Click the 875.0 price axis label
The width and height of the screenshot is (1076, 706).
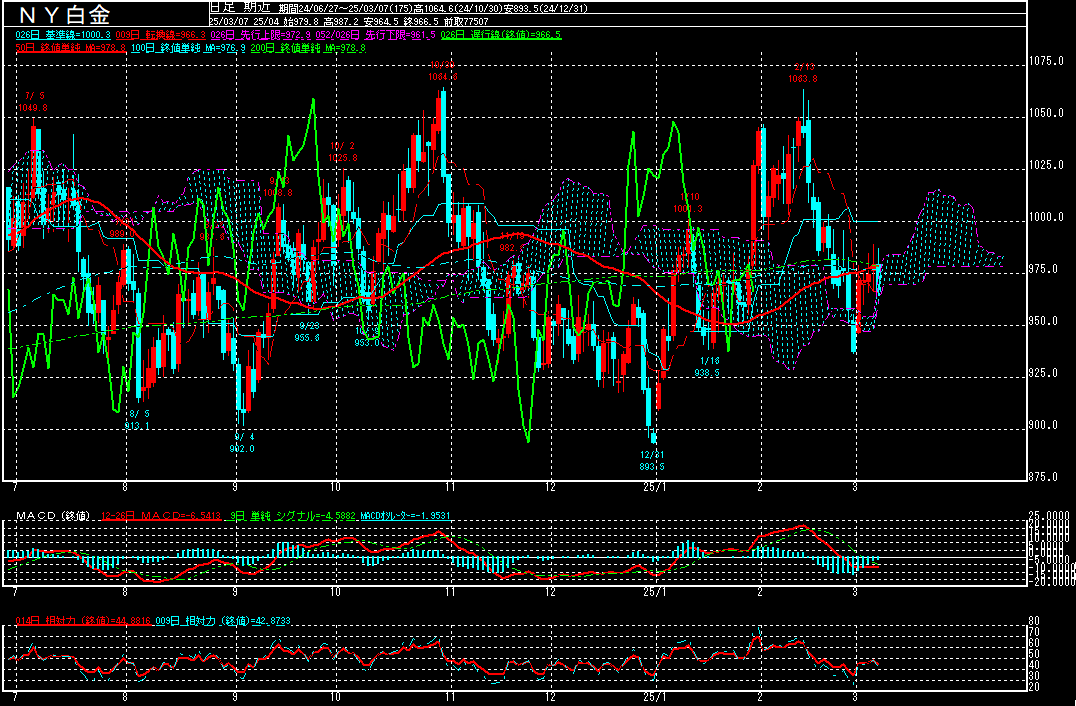pos(1046,477)
